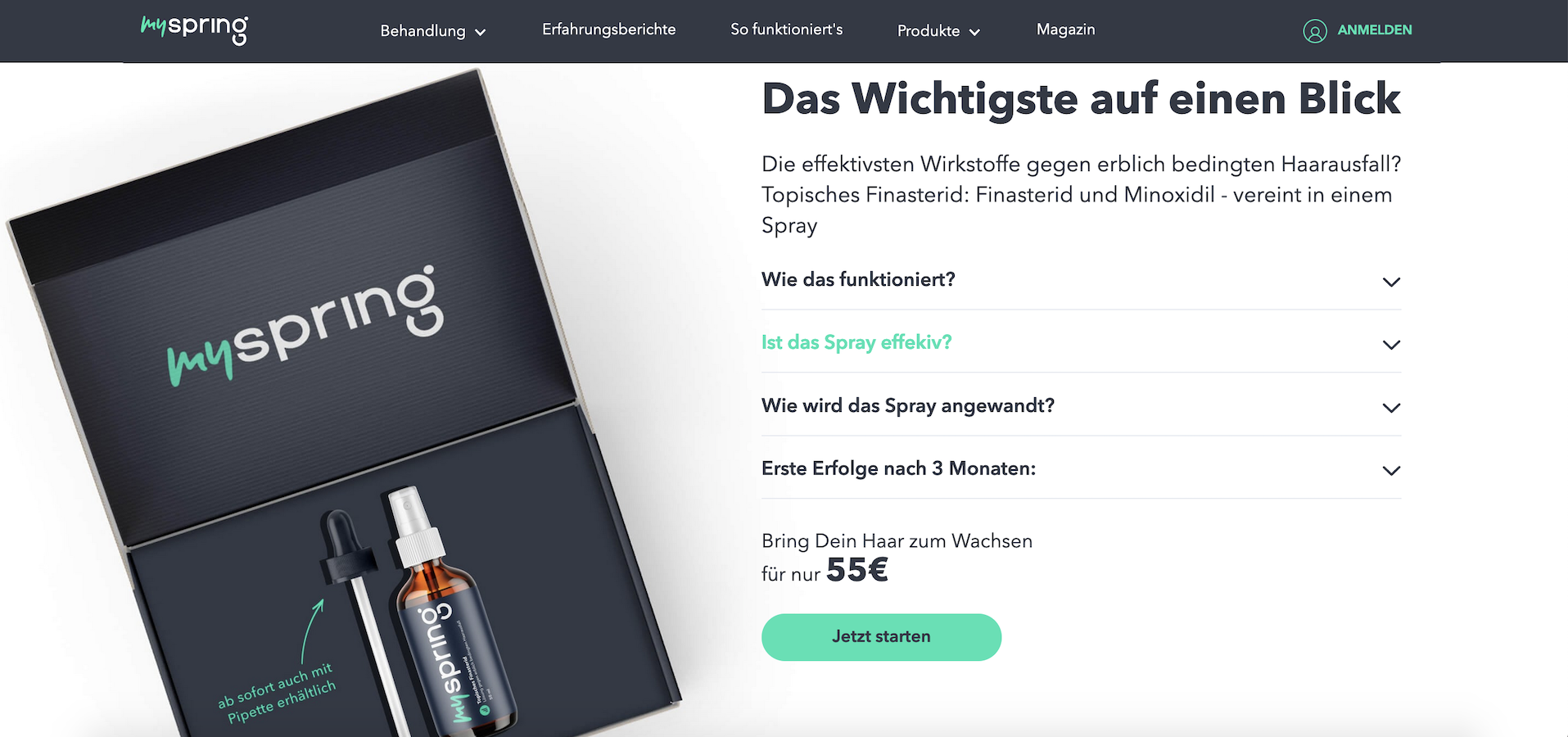Image resolution: width=1568 pixels, height=737 pixels.
Task: Click the myspring logo in header
Action: tap(194, 29)
